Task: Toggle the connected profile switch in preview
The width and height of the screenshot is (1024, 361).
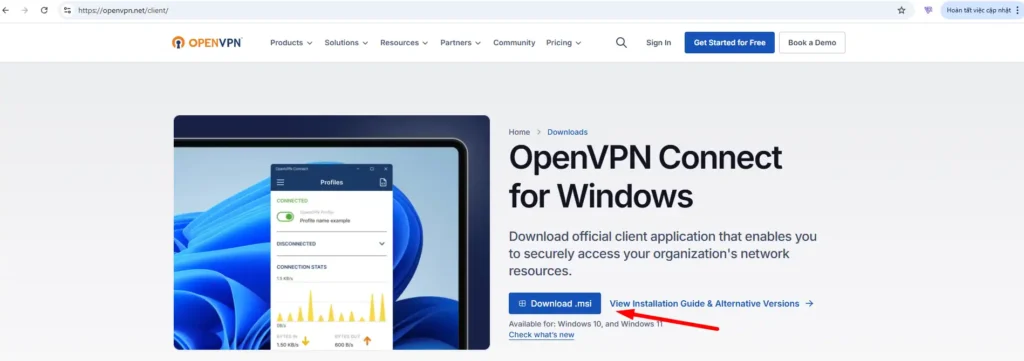Action: (x=285, y=217)
